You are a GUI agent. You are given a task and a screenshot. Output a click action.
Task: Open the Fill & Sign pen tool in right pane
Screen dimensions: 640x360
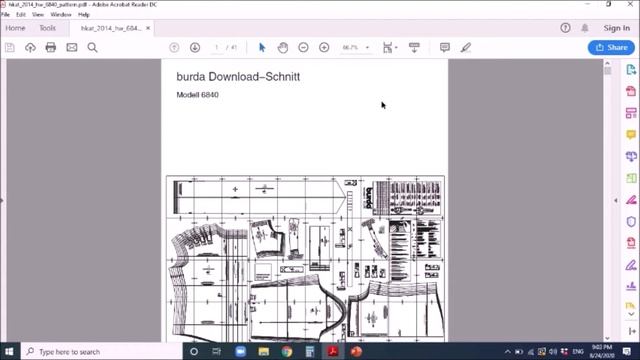point(631,265)
